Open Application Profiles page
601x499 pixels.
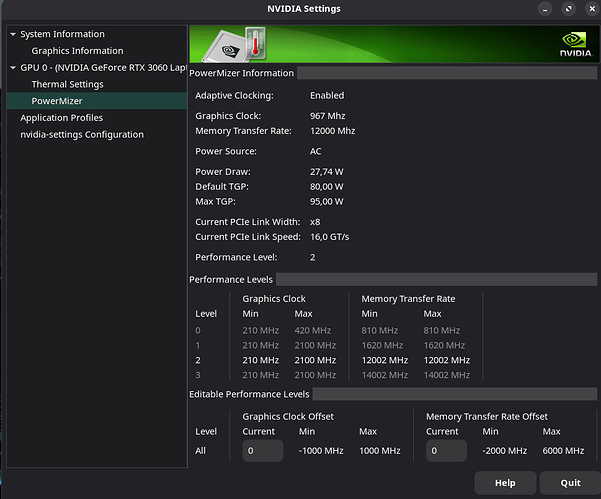coord(61,118)
